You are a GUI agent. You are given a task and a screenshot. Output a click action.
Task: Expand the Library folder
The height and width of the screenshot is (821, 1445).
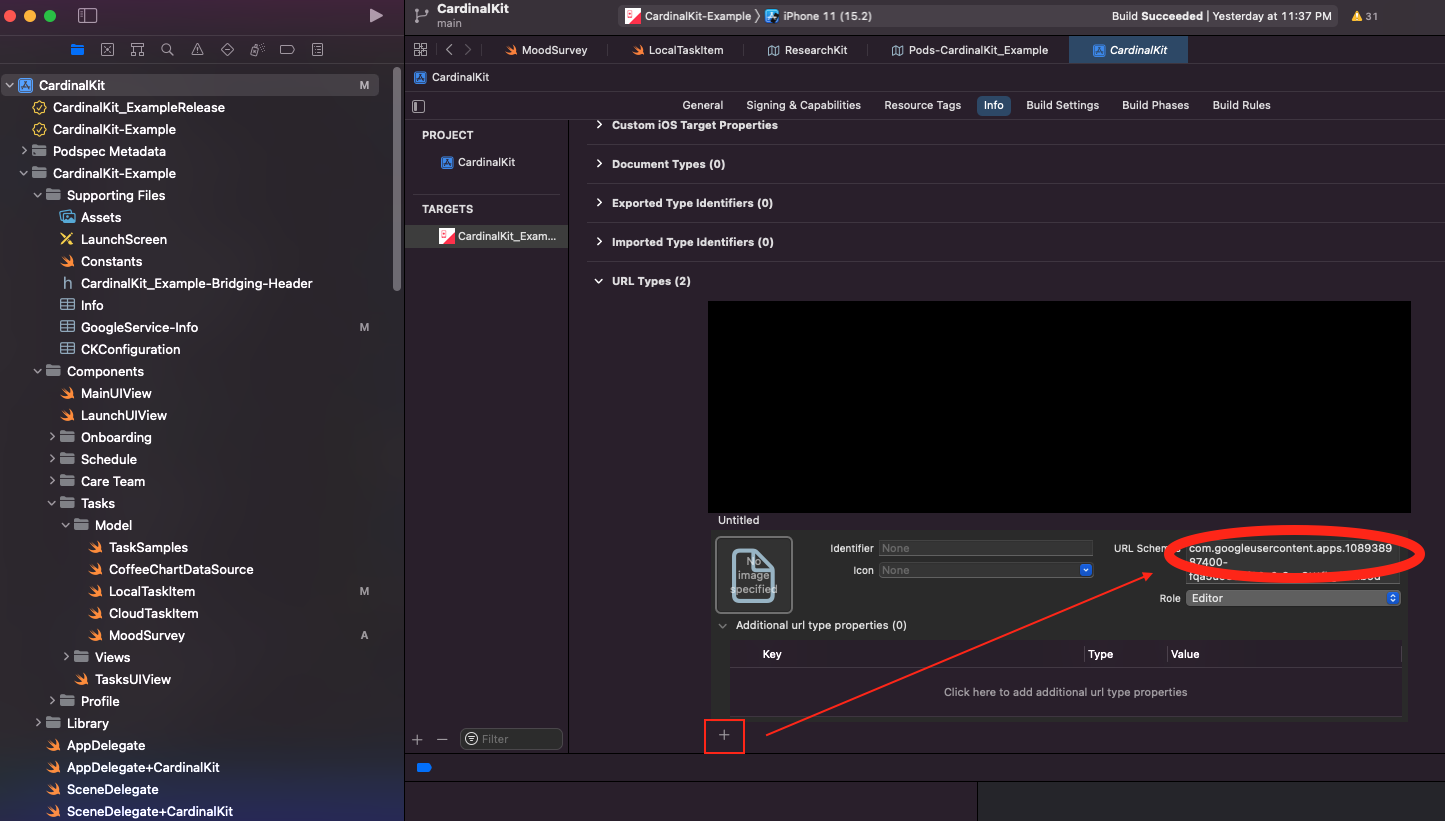tap(38, 723)
